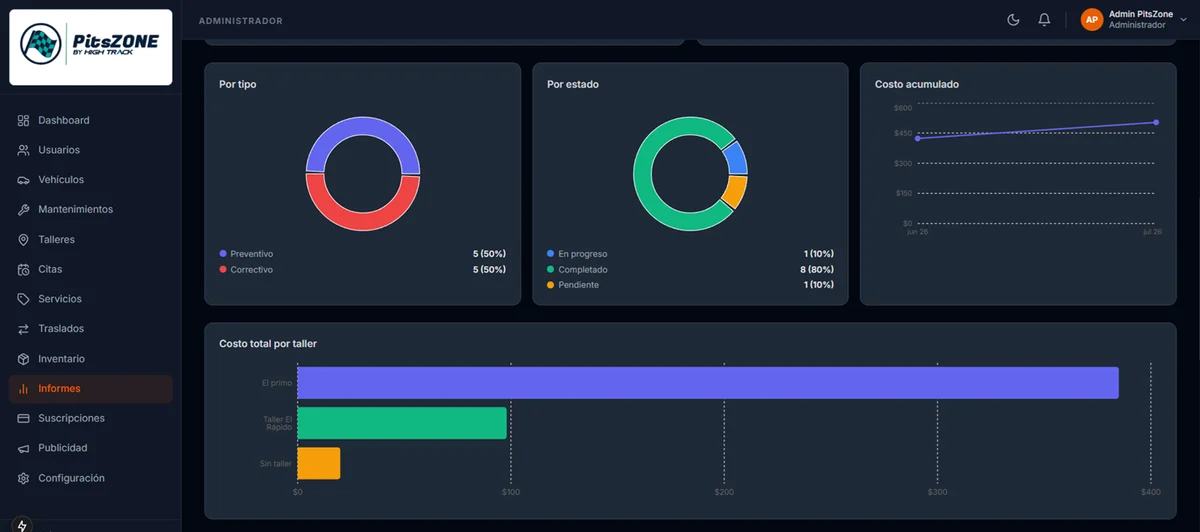Viewport: 1200px width, 532px height.
Task: Click the 'Costo total por taller' heading
Action: coord(268,344)
